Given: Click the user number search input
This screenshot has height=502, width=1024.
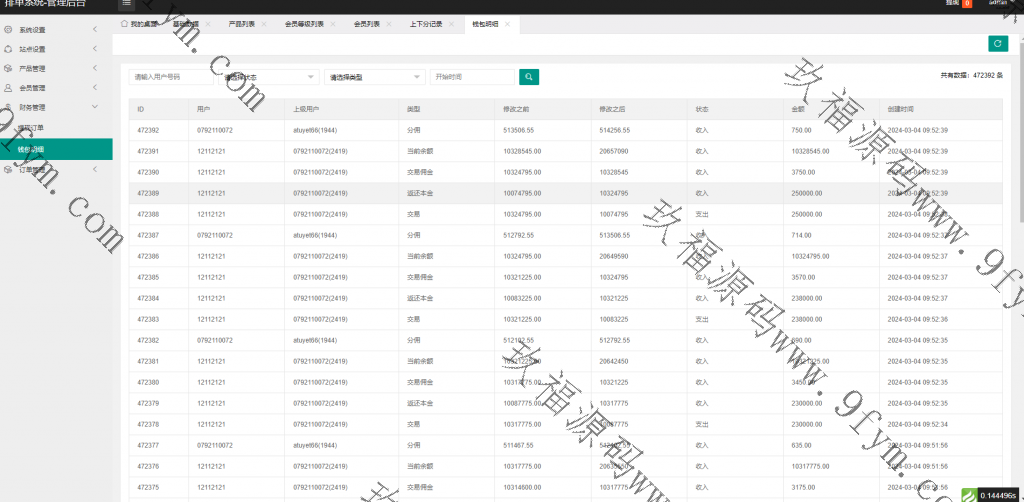Looking at the screenshot, I should tap(170, 77).
